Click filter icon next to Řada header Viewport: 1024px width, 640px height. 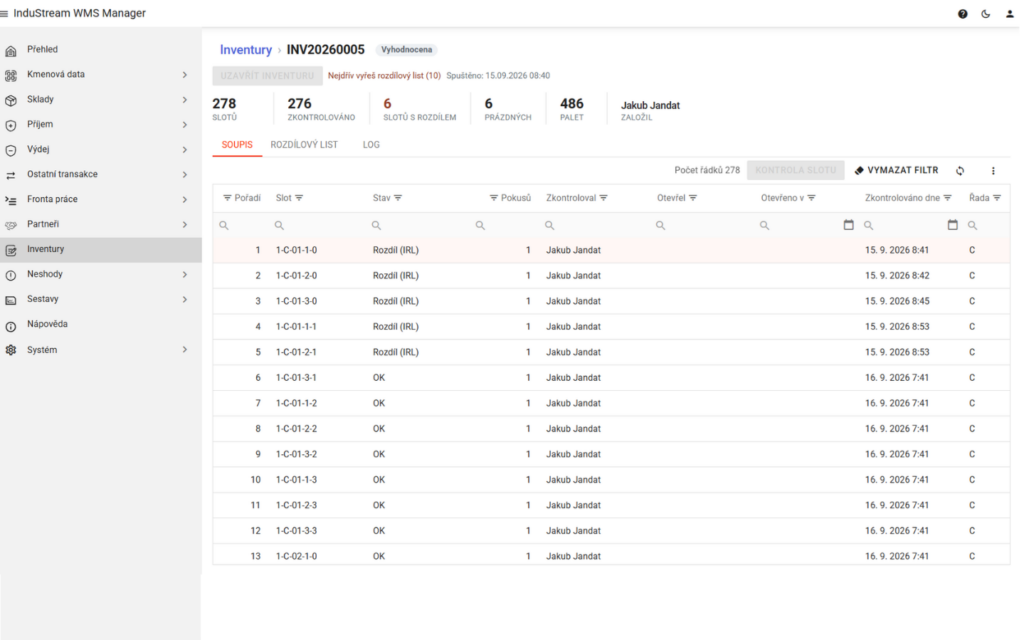[997, 198]
